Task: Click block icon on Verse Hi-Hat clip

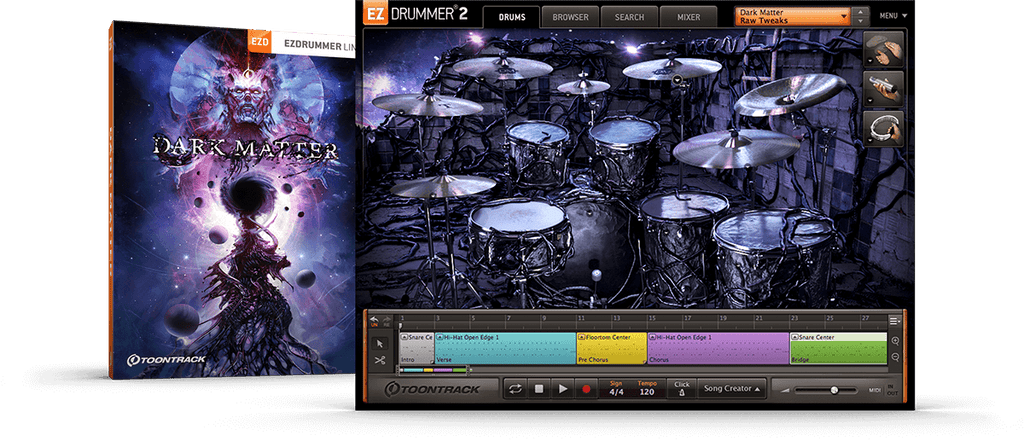Action: (440, 337)
